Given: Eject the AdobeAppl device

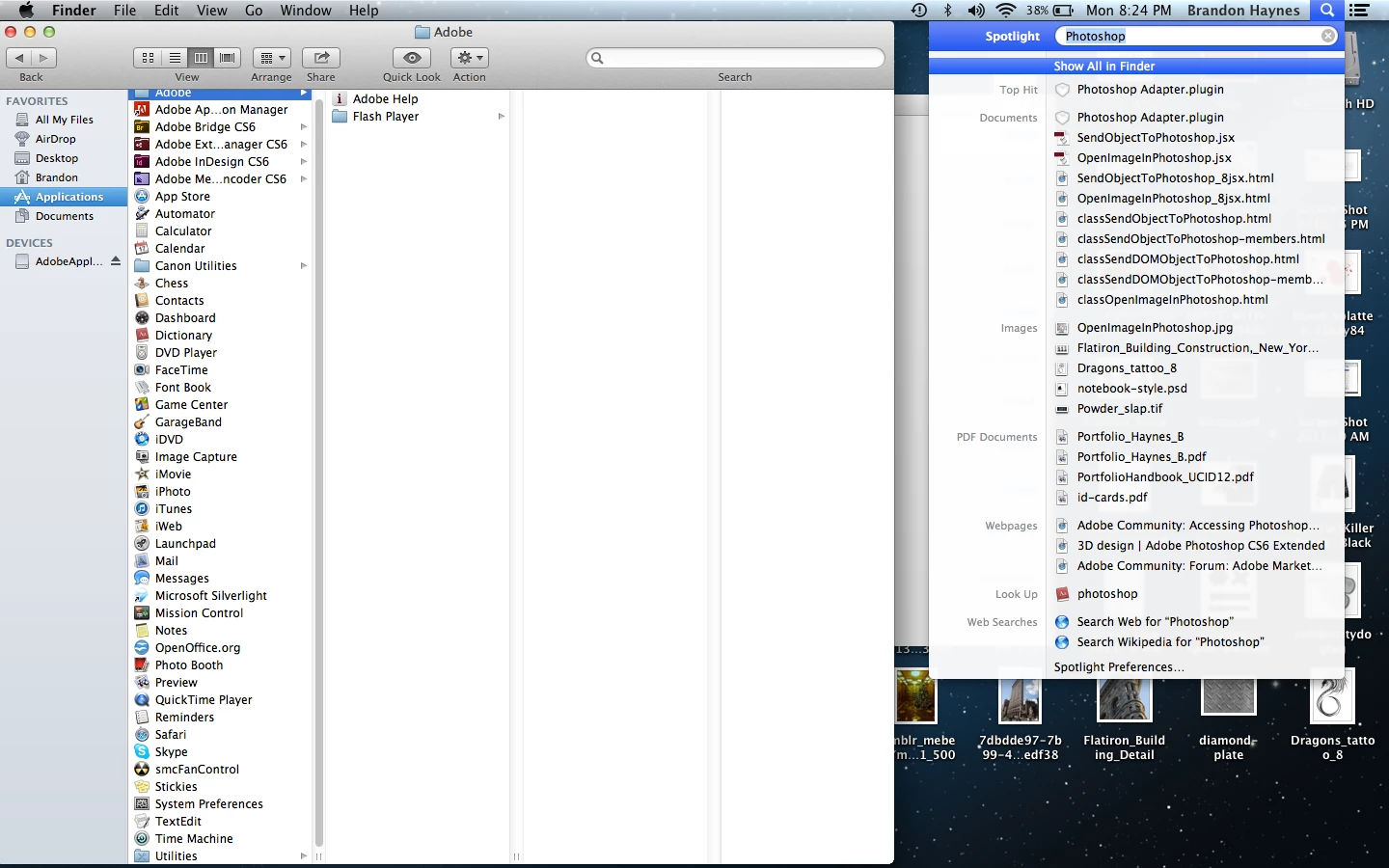Looking at the screenshot, I should 116,261.
